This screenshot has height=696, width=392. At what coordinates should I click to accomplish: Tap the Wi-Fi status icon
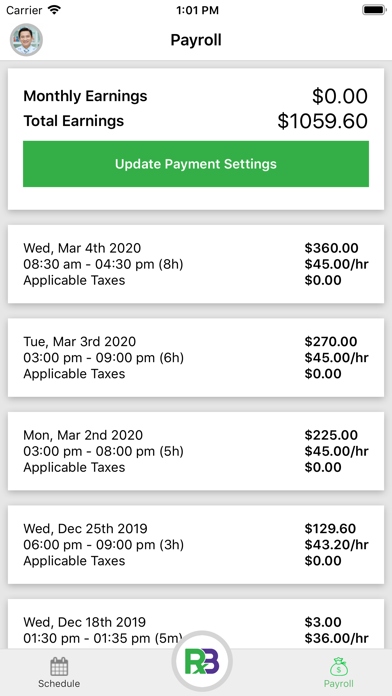tap(55, 10)
